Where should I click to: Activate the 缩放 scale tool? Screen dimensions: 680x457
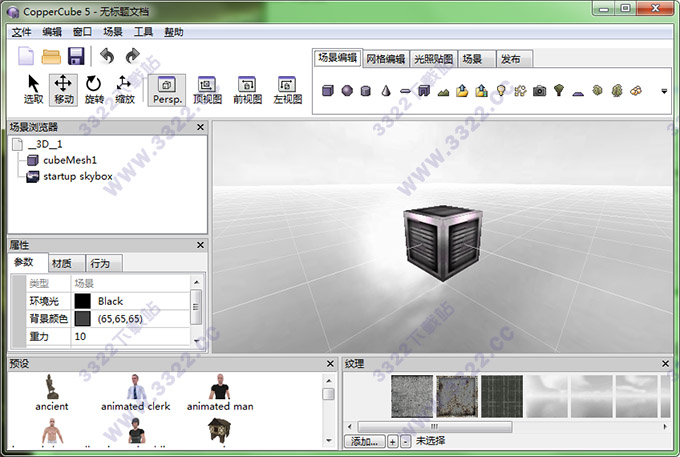(124, 89)
